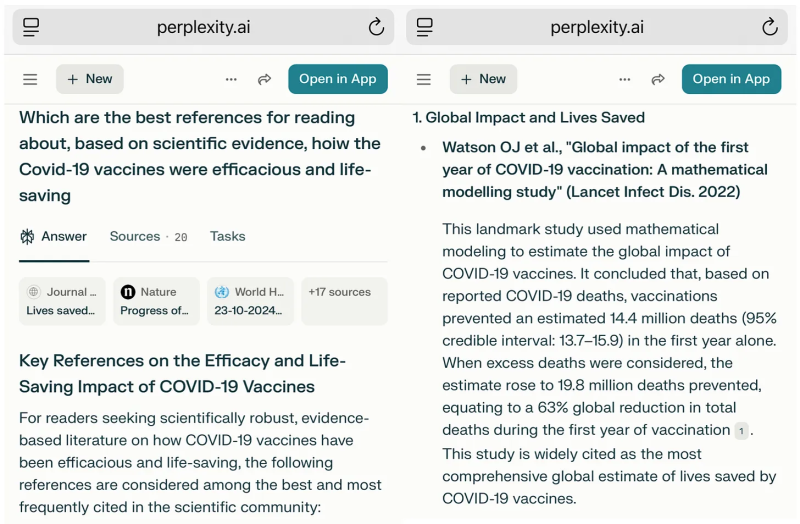
Task: Open hamburger menu in right pane
Action: click(x=423, y=79)
